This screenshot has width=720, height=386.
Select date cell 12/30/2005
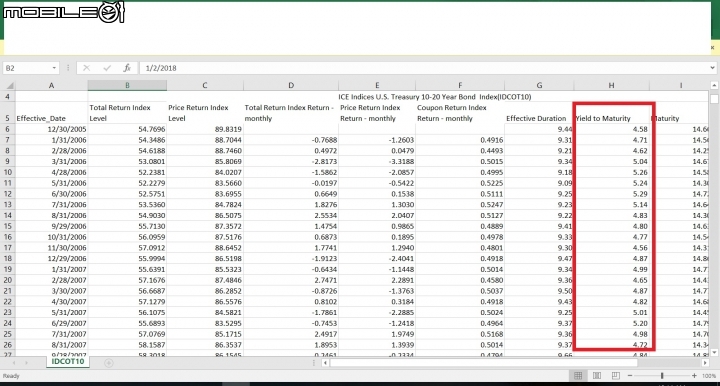[x=51, y=129]
